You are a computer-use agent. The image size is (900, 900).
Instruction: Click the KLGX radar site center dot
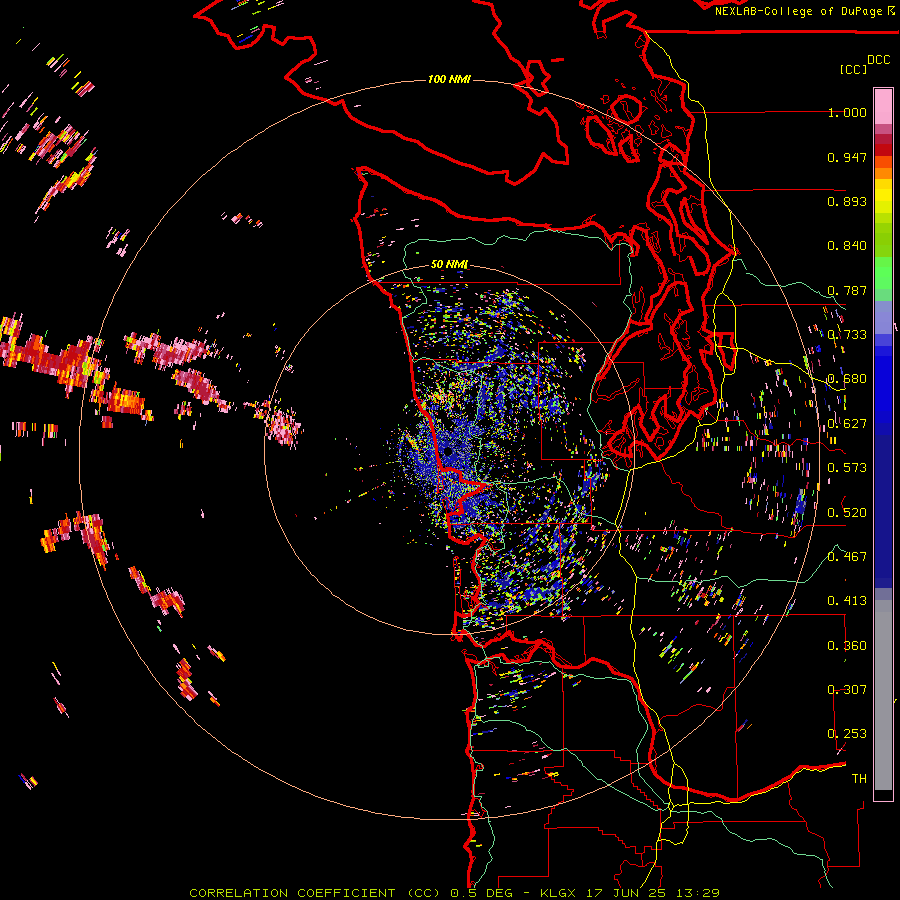tap(448, 452)
